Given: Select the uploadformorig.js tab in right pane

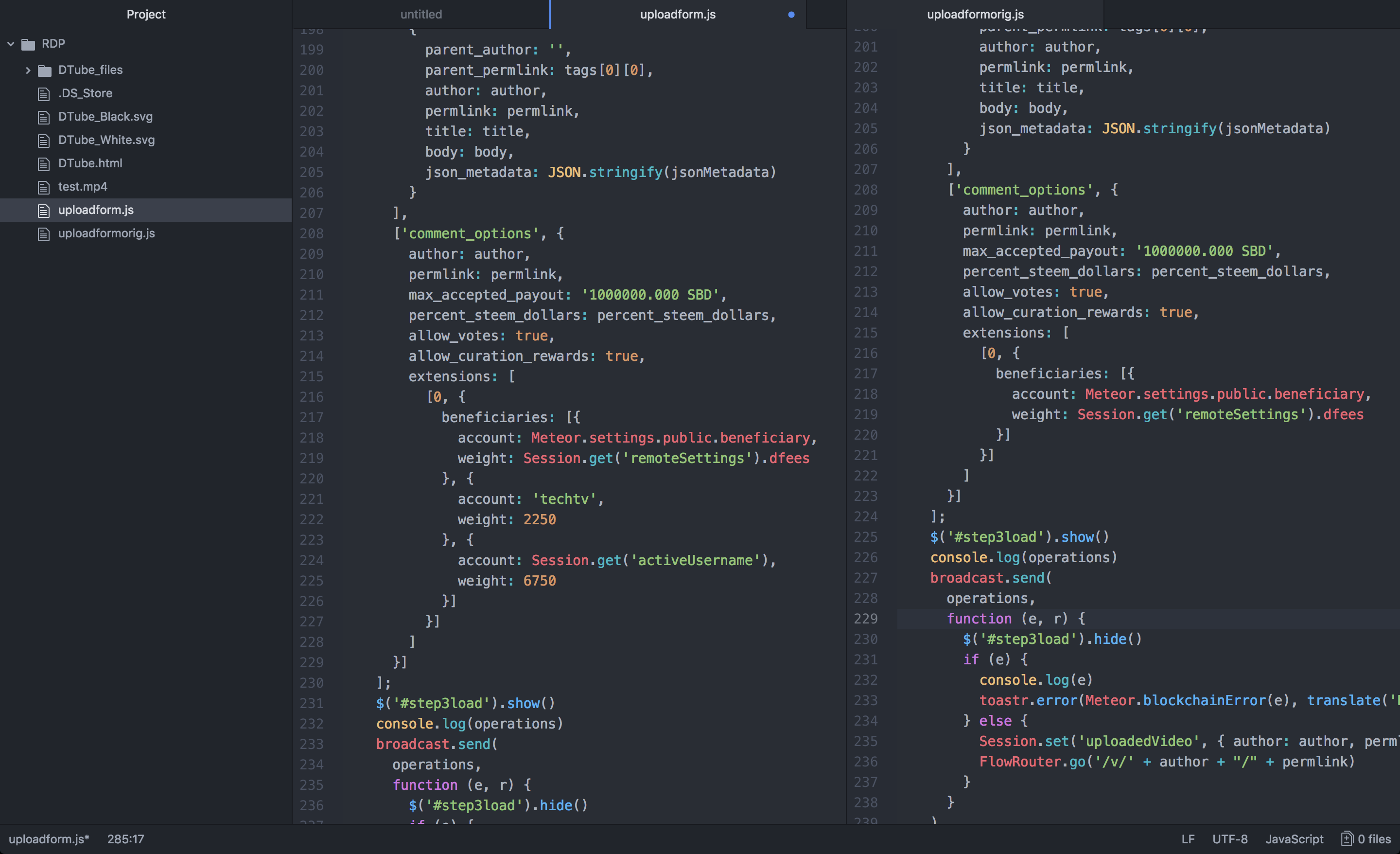Looking at the screenshot, I should click(975, 14).
